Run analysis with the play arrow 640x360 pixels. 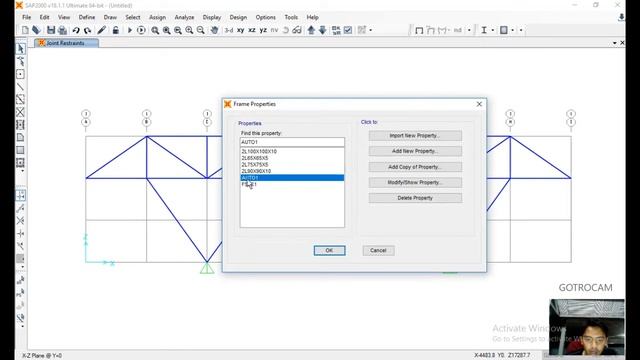point(130,30)
